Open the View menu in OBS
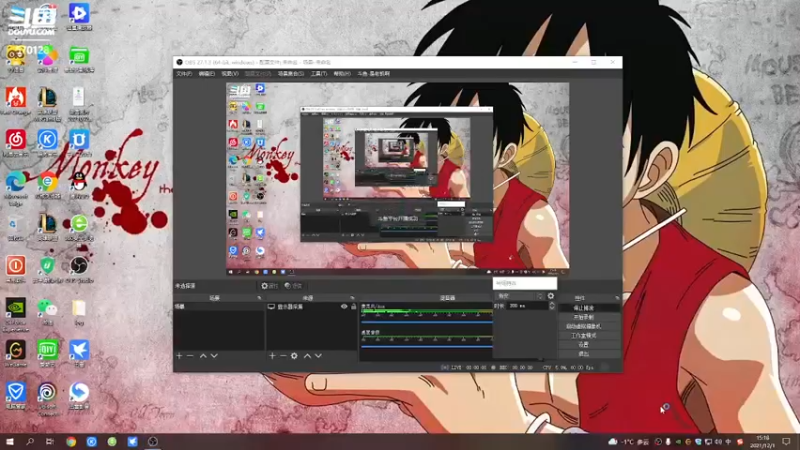Screen dimensions: 800x450 click(x=230, y=74)
